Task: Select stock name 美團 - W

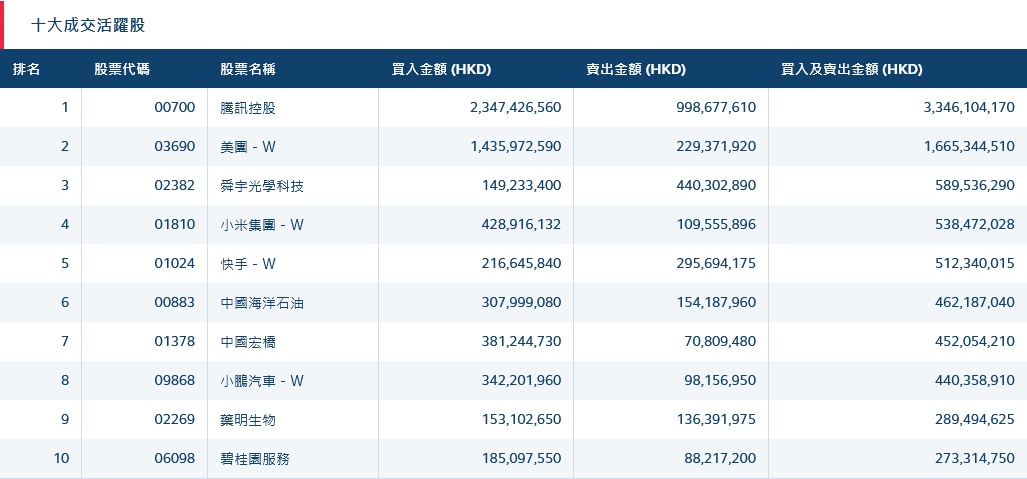Action: (248, 146)
